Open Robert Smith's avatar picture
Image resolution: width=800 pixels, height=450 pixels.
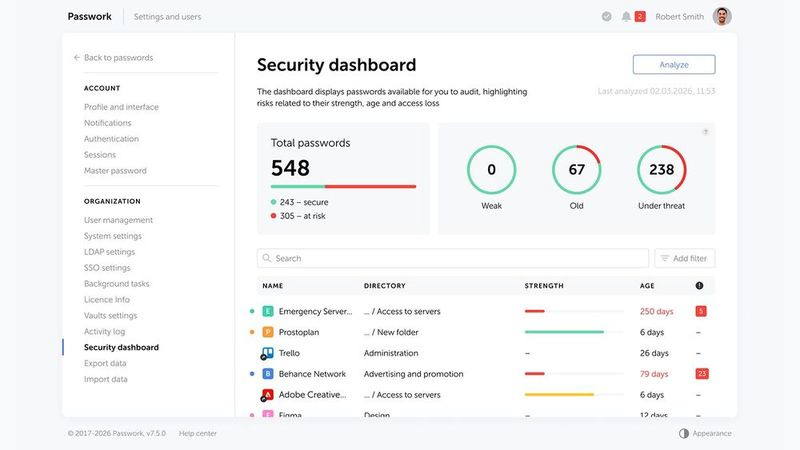721,16
